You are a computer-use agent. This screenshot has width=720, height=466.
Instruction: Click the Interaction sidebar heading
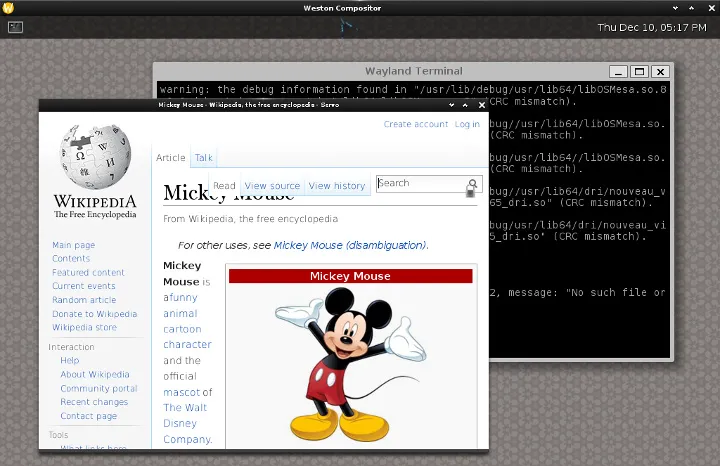(71, 347)
